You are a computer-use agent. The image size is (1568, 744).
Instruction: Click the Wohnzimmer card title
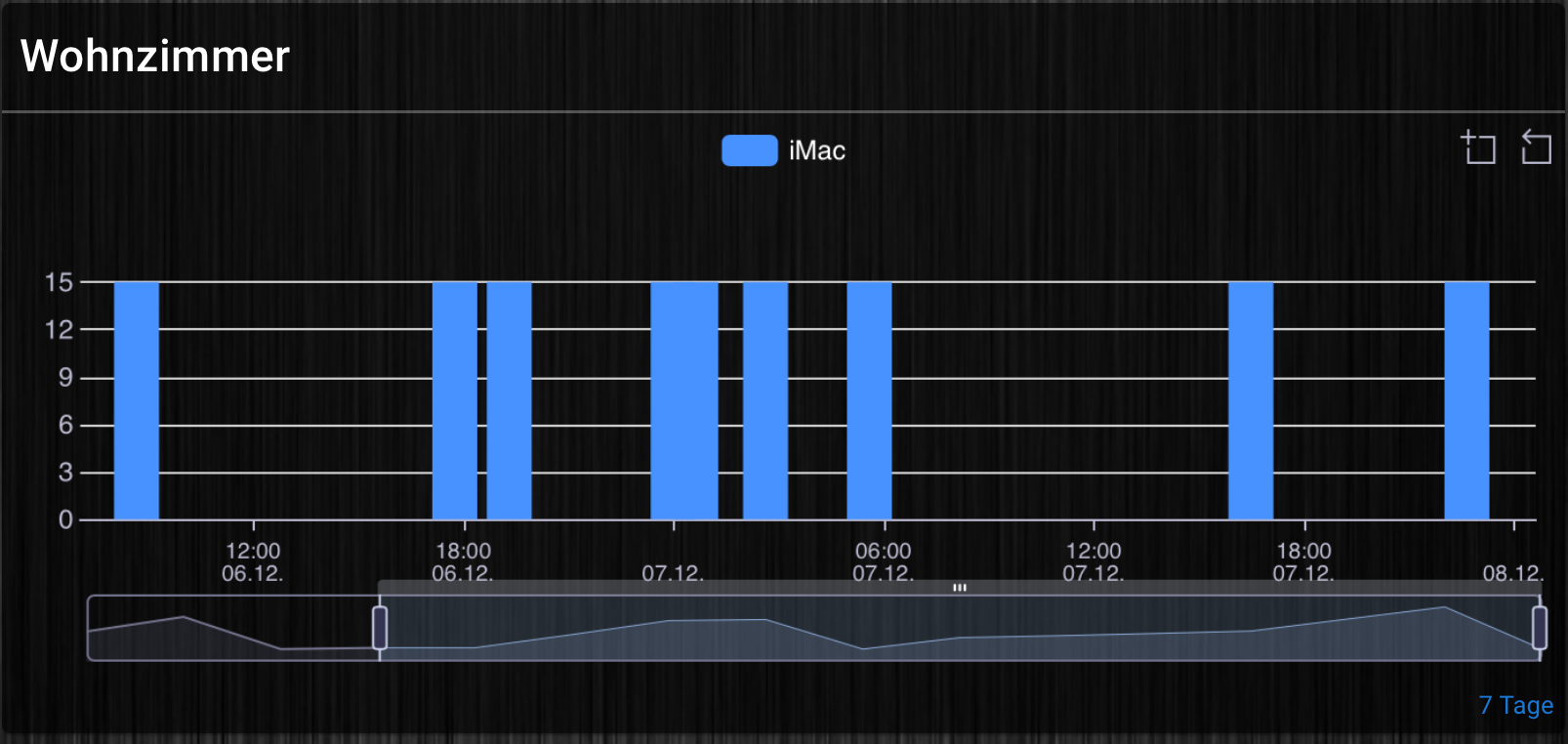155,56
